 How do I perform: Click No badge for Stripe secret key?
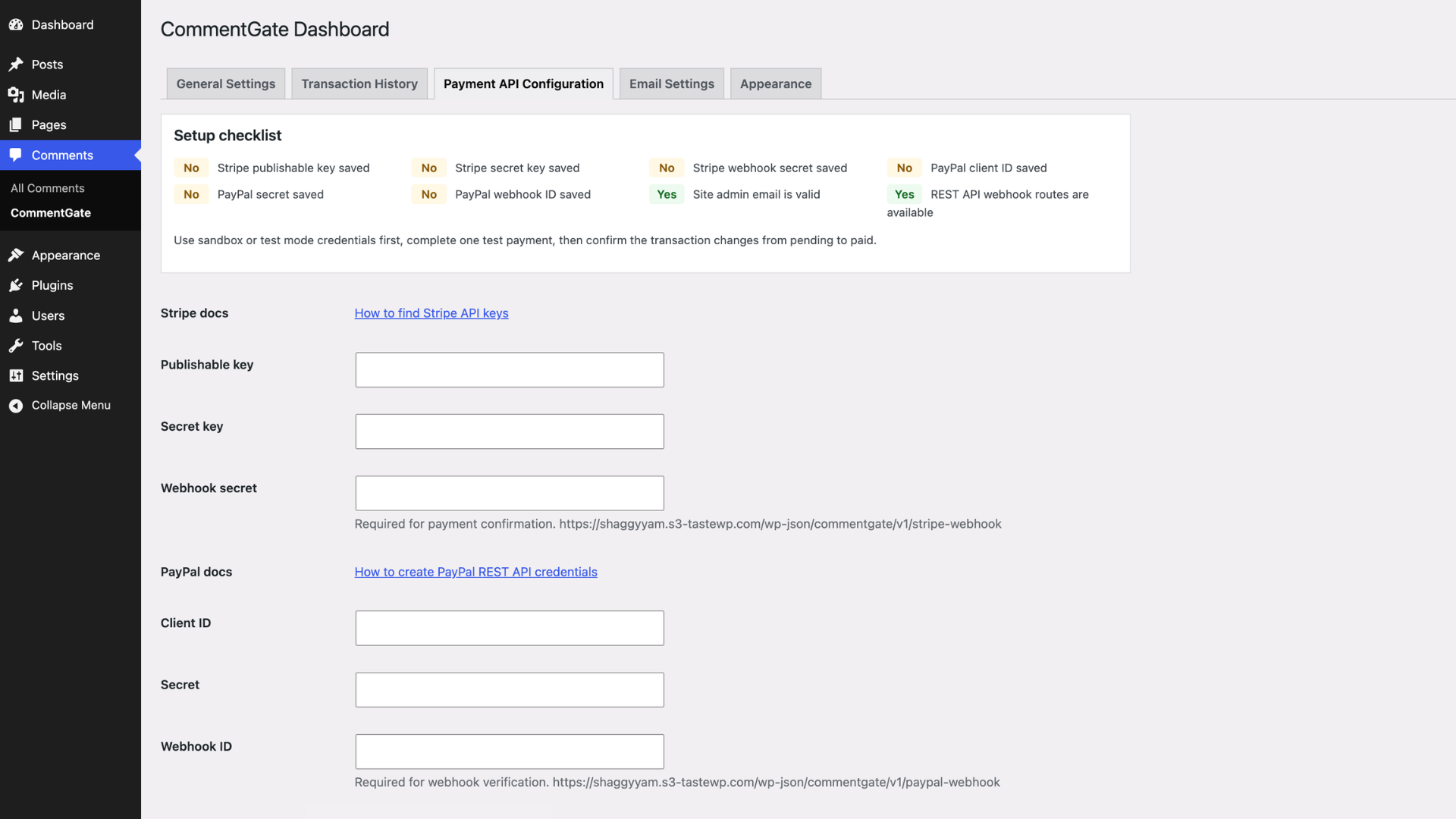(x=429, y=168)
